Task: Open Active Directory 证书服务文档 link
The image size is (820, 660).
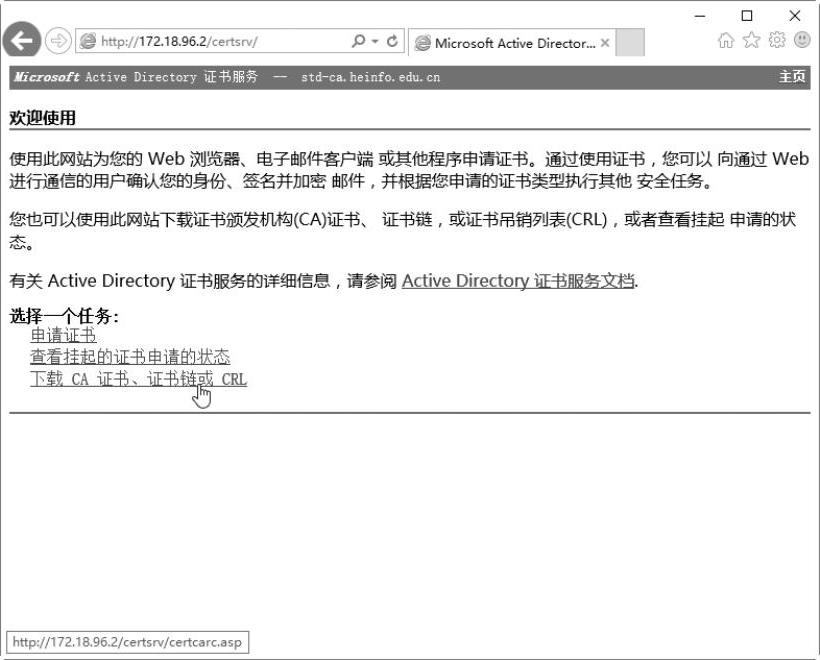Action: coord(518,281)
